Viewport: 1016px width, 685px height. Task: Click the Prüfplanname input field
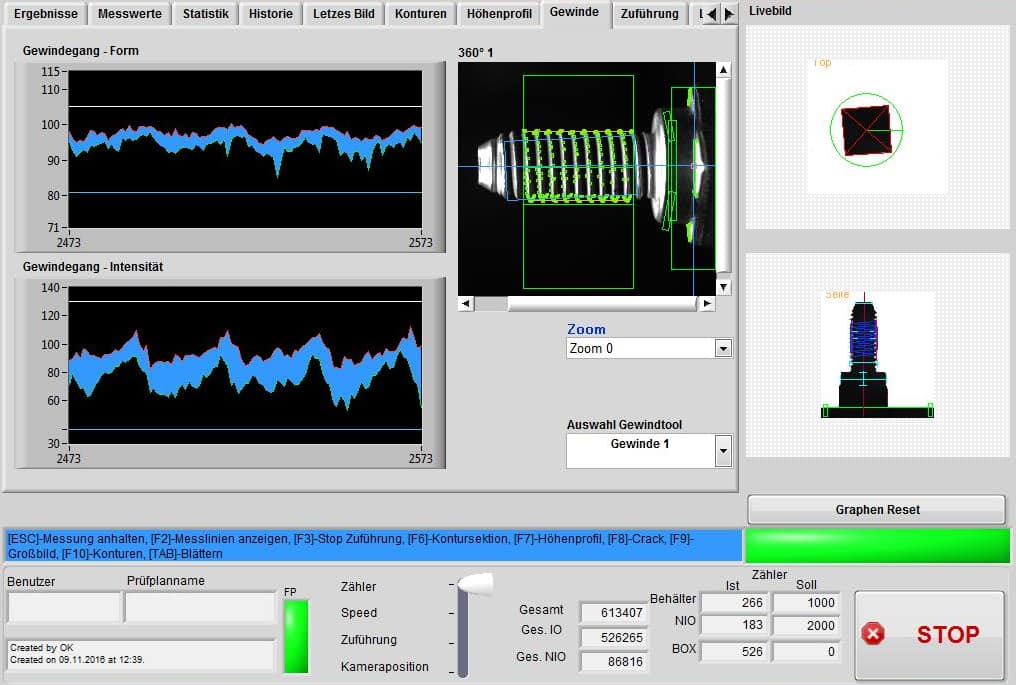tap(199, 607)
